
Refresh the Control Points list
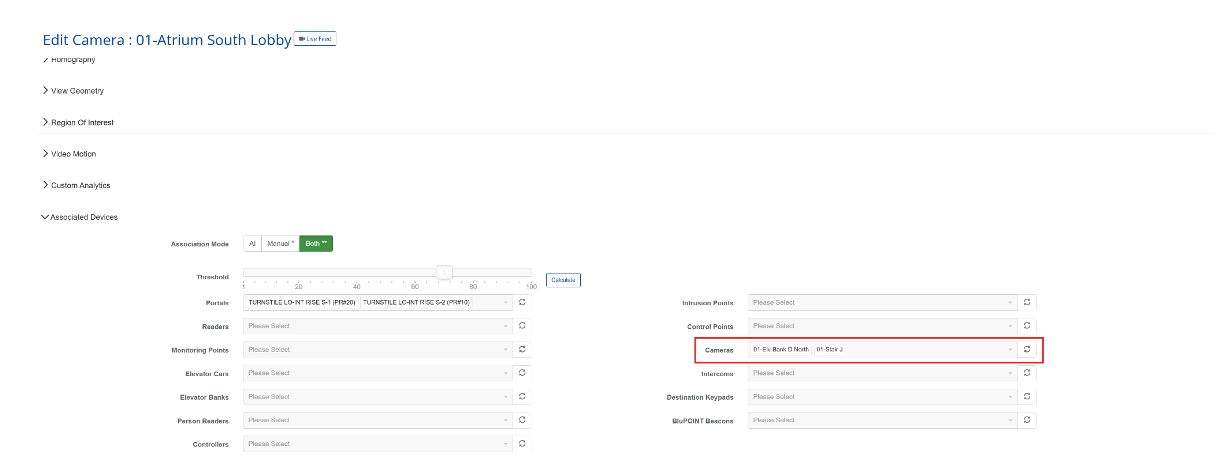[x=1027, y=326]
